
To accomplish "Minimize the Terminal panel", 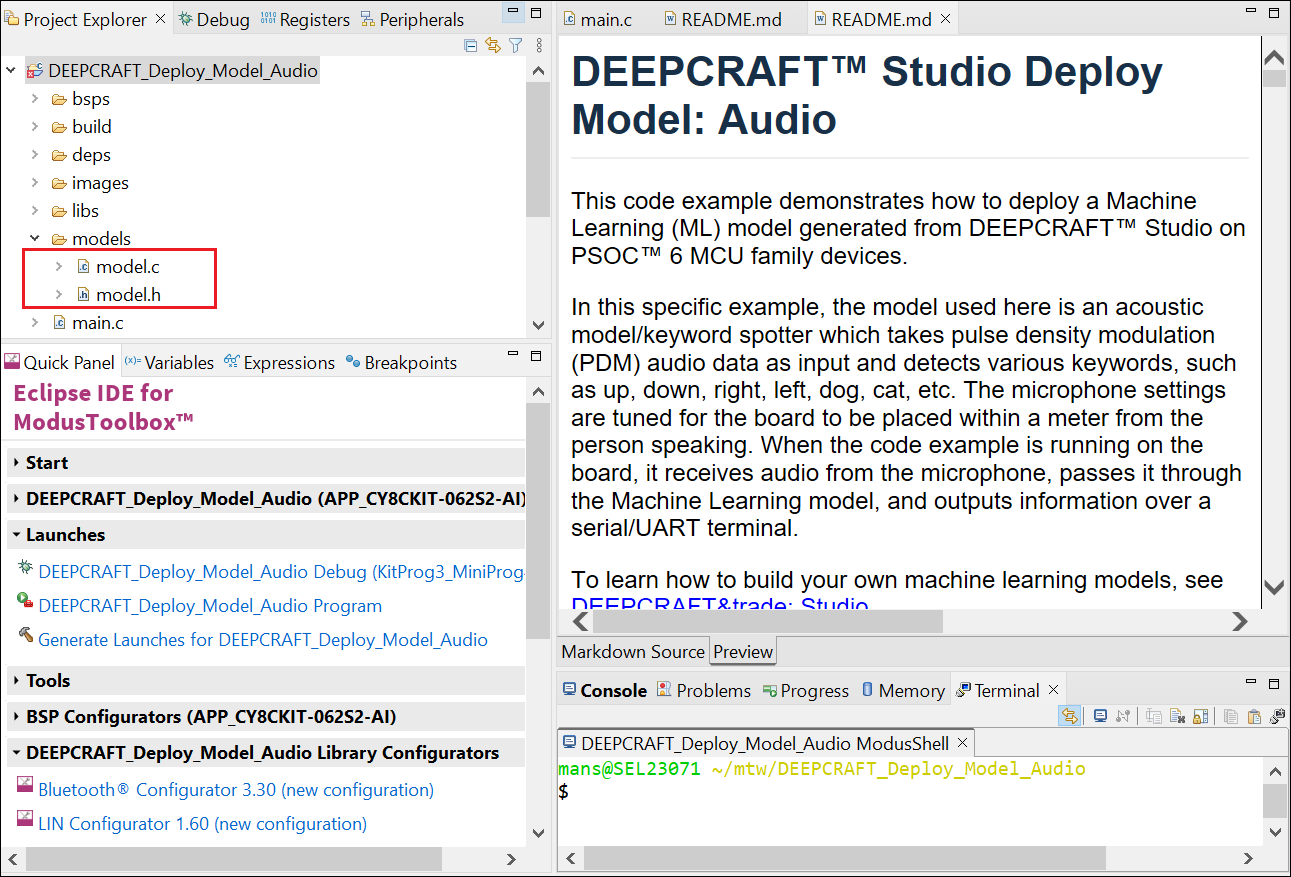I will (1250, 681).
